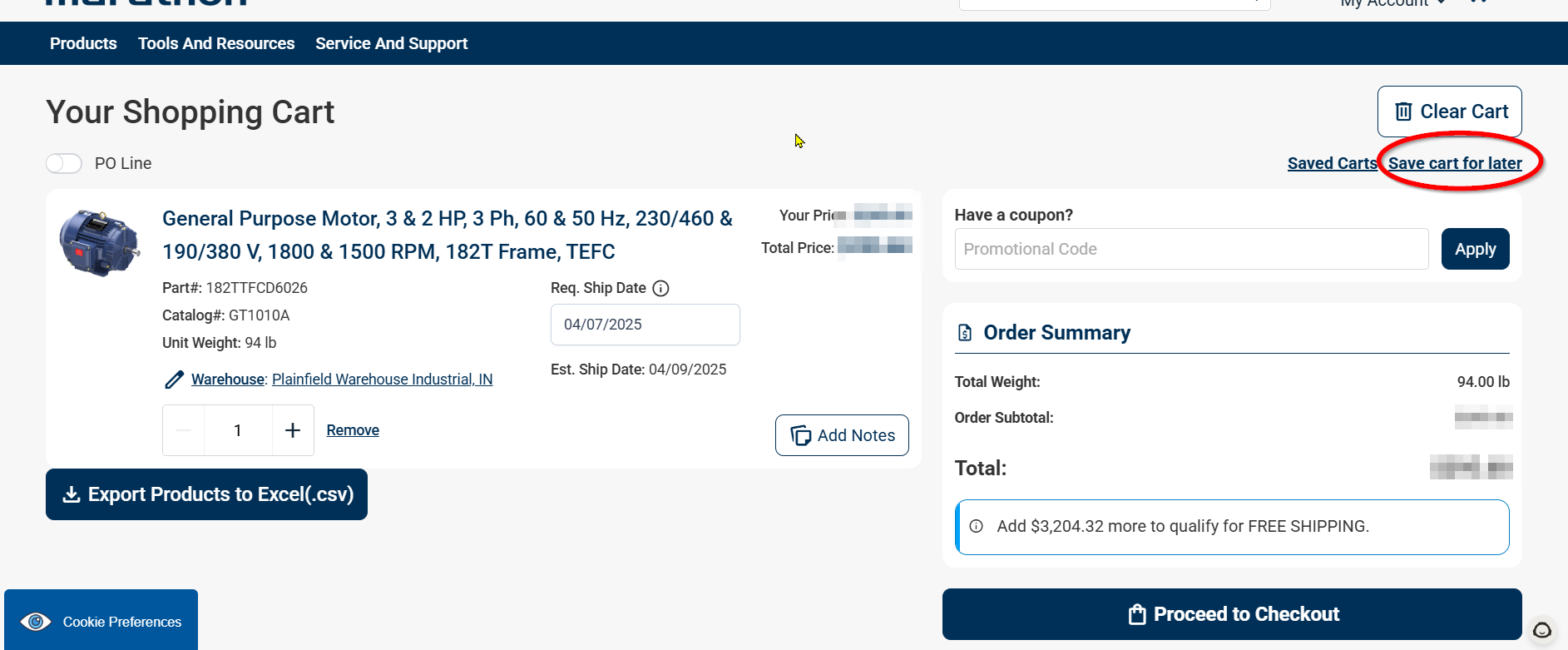1568x650 pixels.
Task: Click the blue motor product thumbnail
Action: coord(99,242)
